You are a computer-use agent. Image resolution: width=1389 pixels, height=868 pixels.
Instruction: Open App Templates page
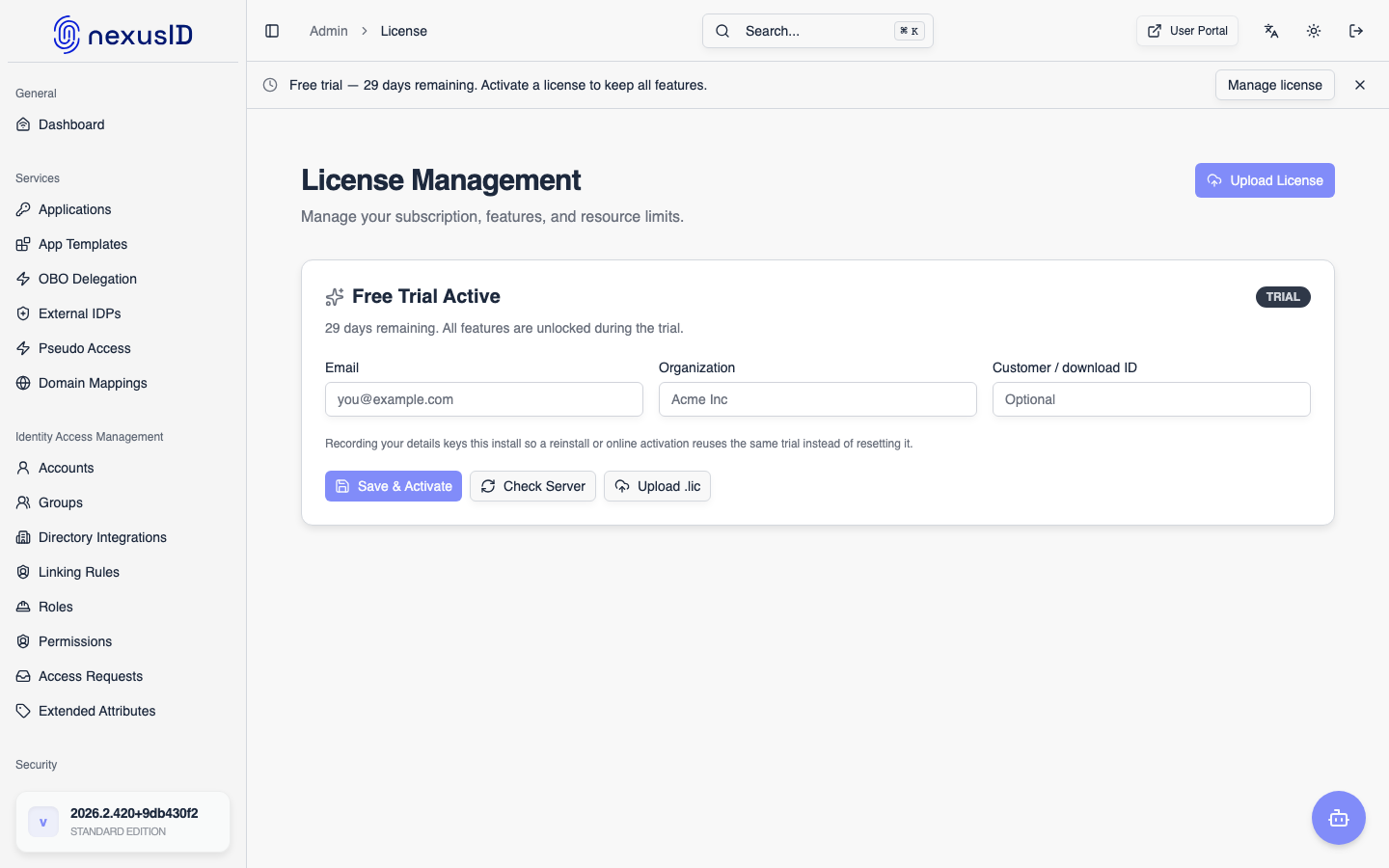click(x=123, y=244)
